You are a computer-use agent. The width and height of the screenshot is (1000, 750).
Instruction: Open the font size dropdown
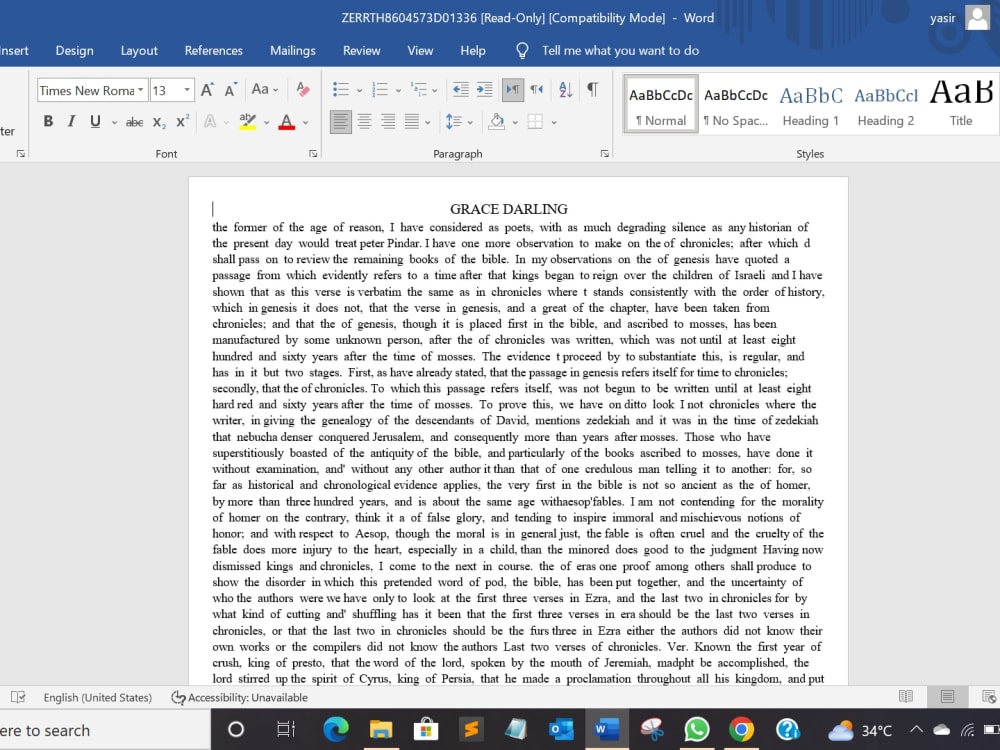pos(186,90)
